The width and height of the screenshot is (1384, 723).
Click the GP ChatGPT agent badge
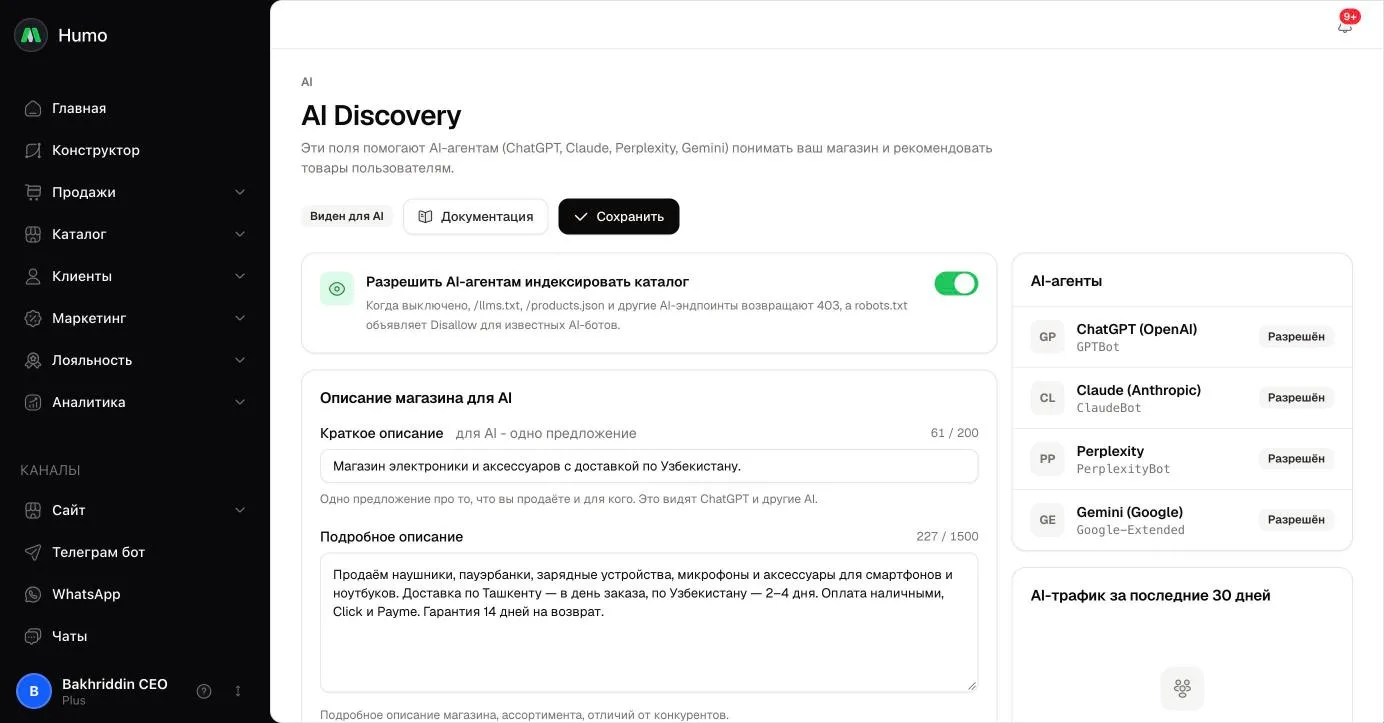[x=1047, y=337]
